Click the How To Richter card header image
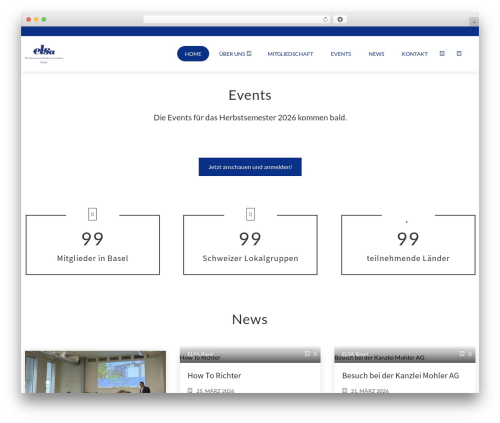 pyautogui.click(x=250, y=355)
